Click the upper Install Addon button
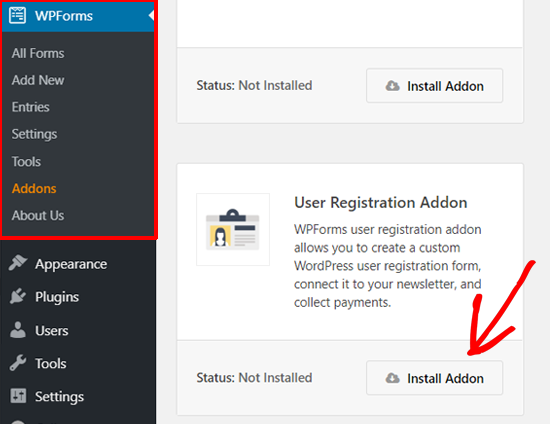Viewport: 550px width, 424px height. (x=434, y=86)
